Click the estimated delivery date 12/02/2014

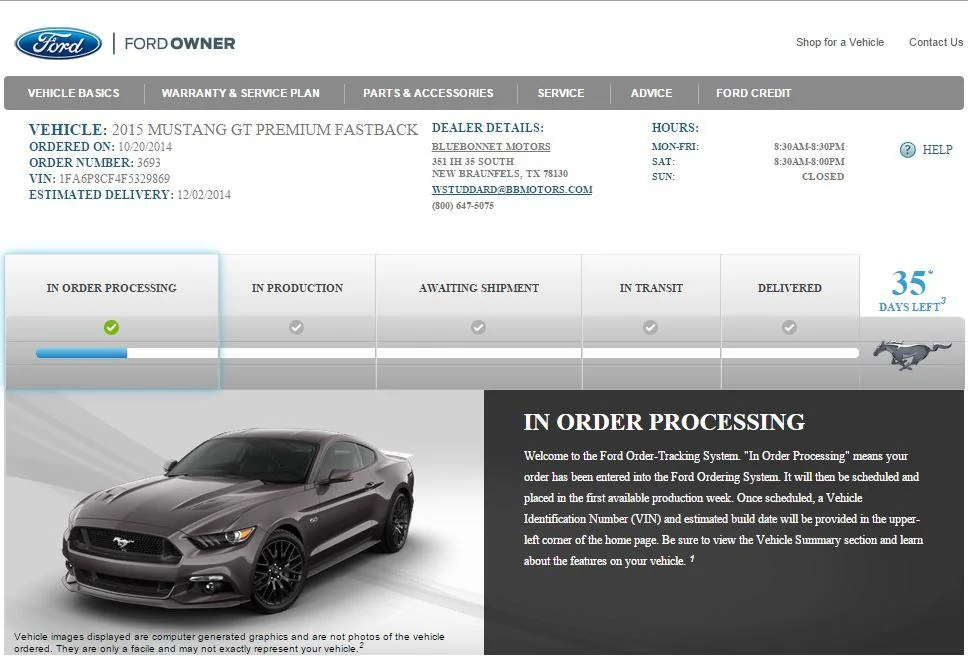204,194
